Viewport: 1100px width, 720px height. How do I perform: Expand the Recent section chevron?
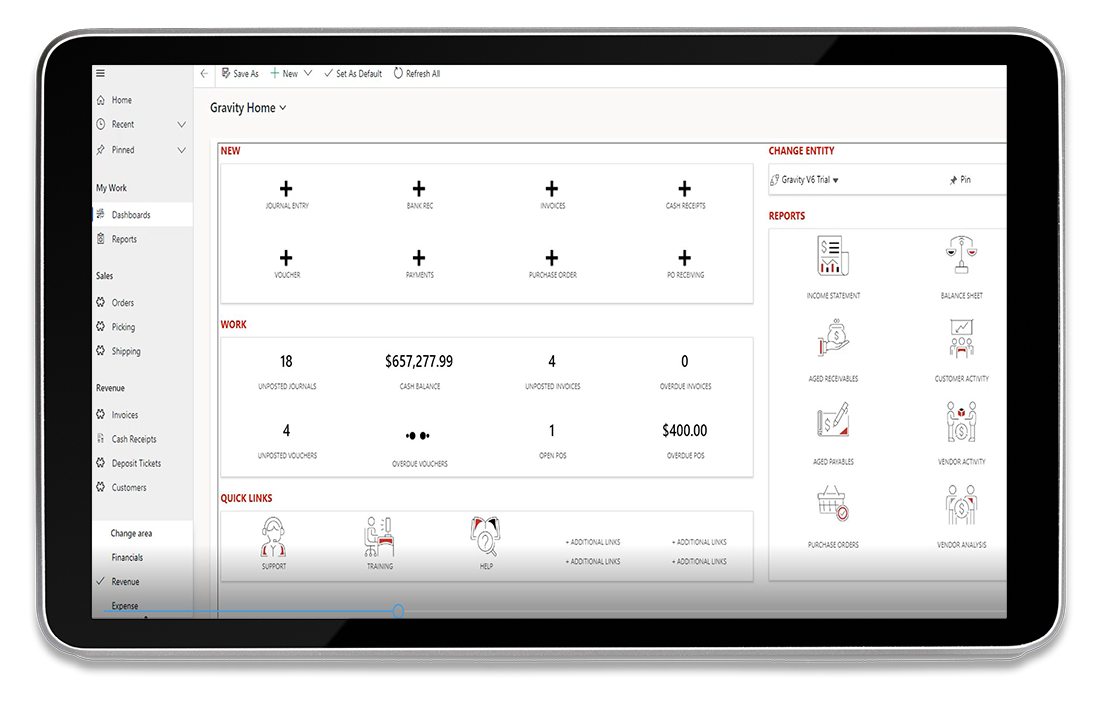(x=182, y=125)
